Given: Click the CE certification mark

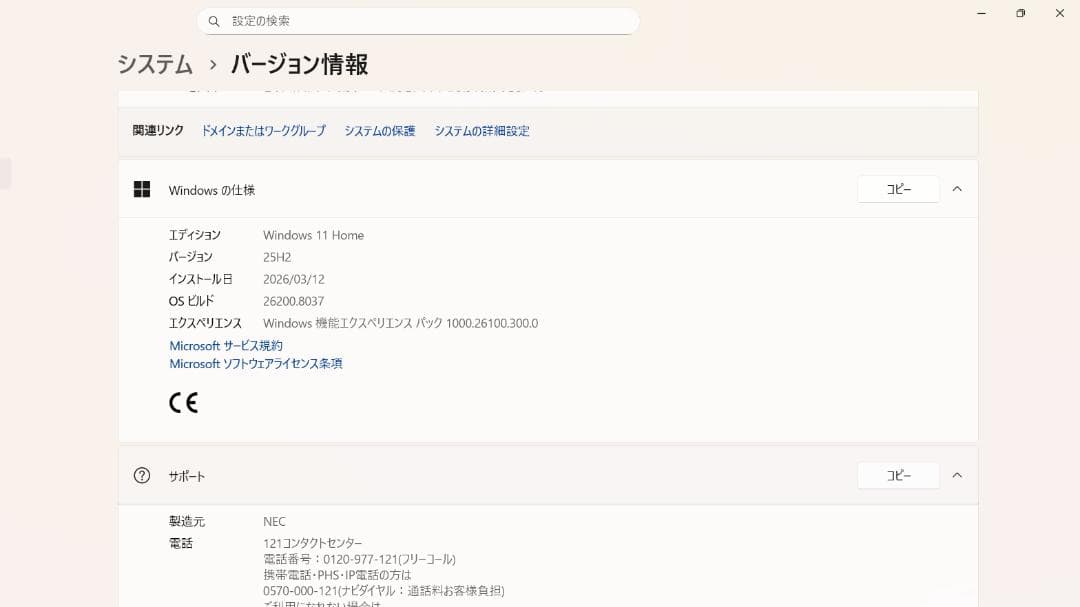Looking at the screenshot, I should pos(184,401).
